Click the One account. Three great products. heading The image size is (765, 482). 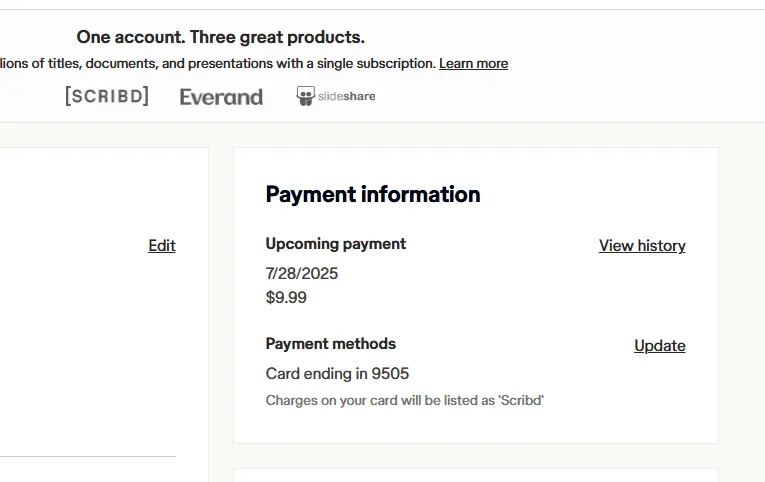pyautogui.click(x=221, y=37)
